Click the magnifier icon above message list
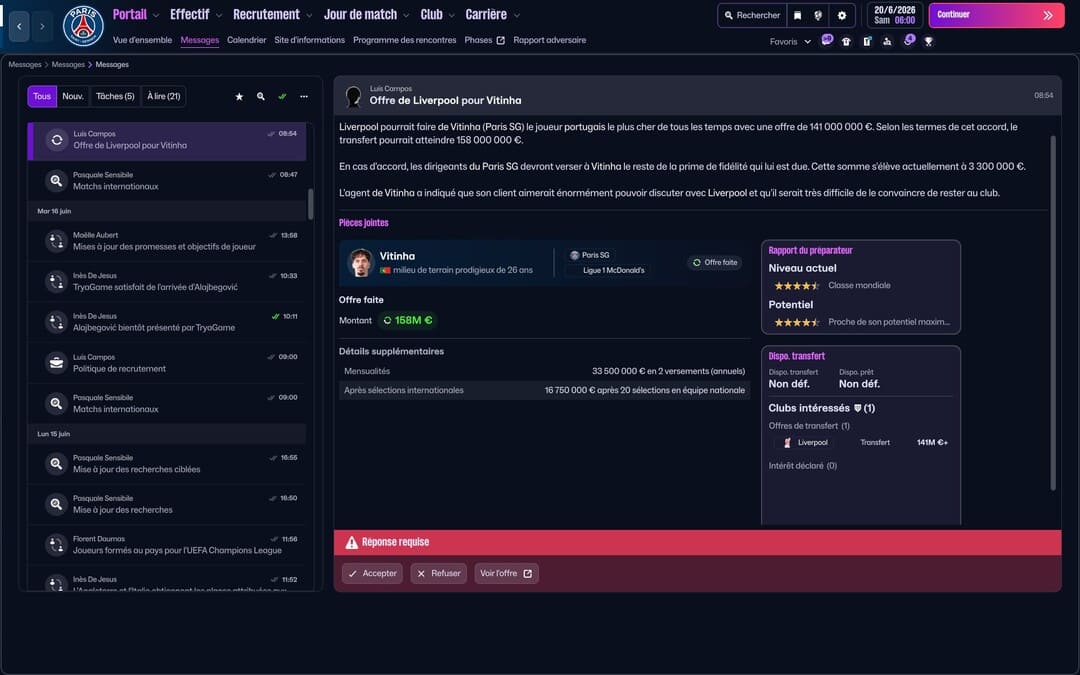 tap(261, 97)
